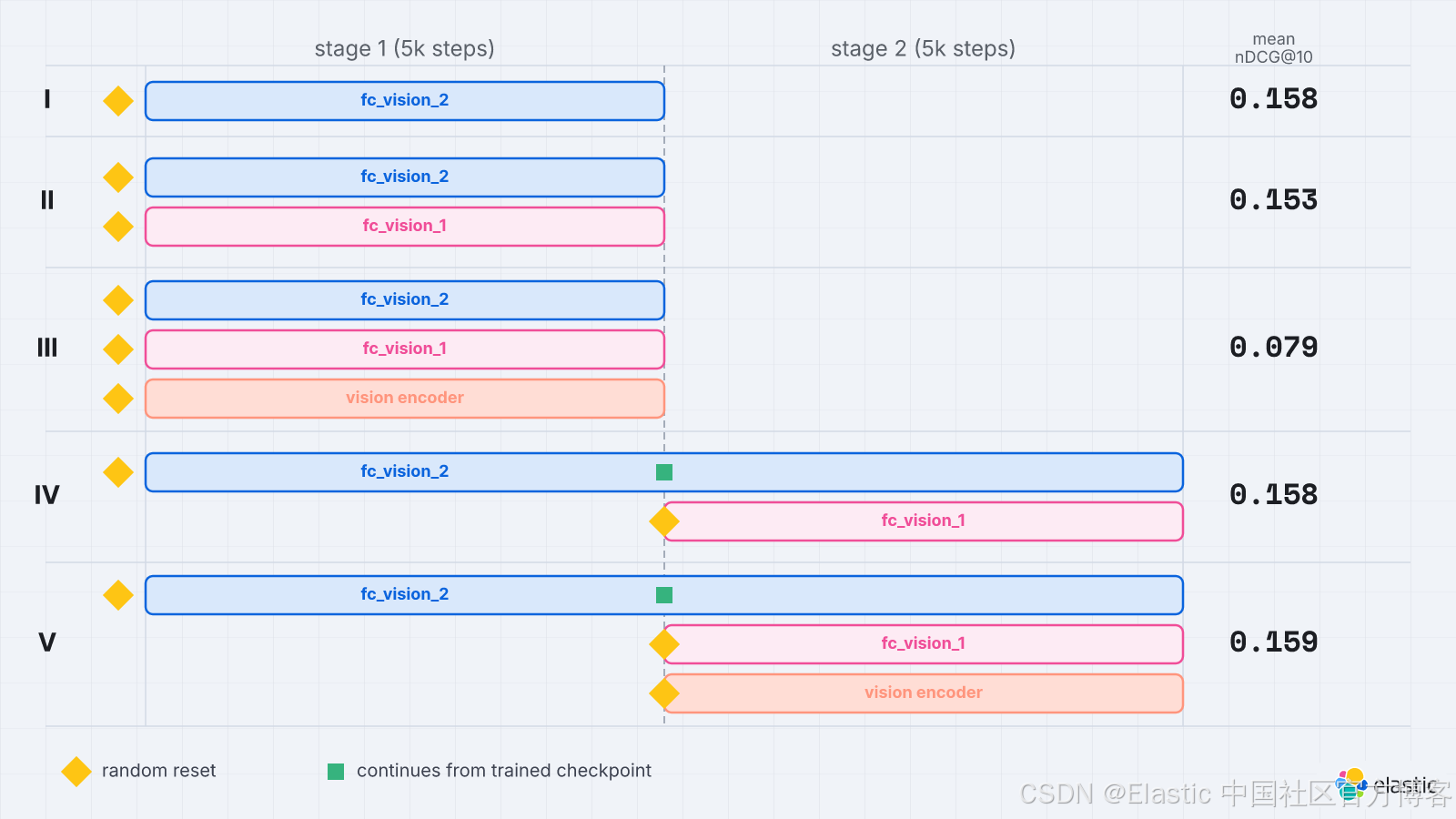This screenshot has width=1456, height=819.
Task: Click the fc_vision_1 bar in row III
Action: tap(405, 349)
